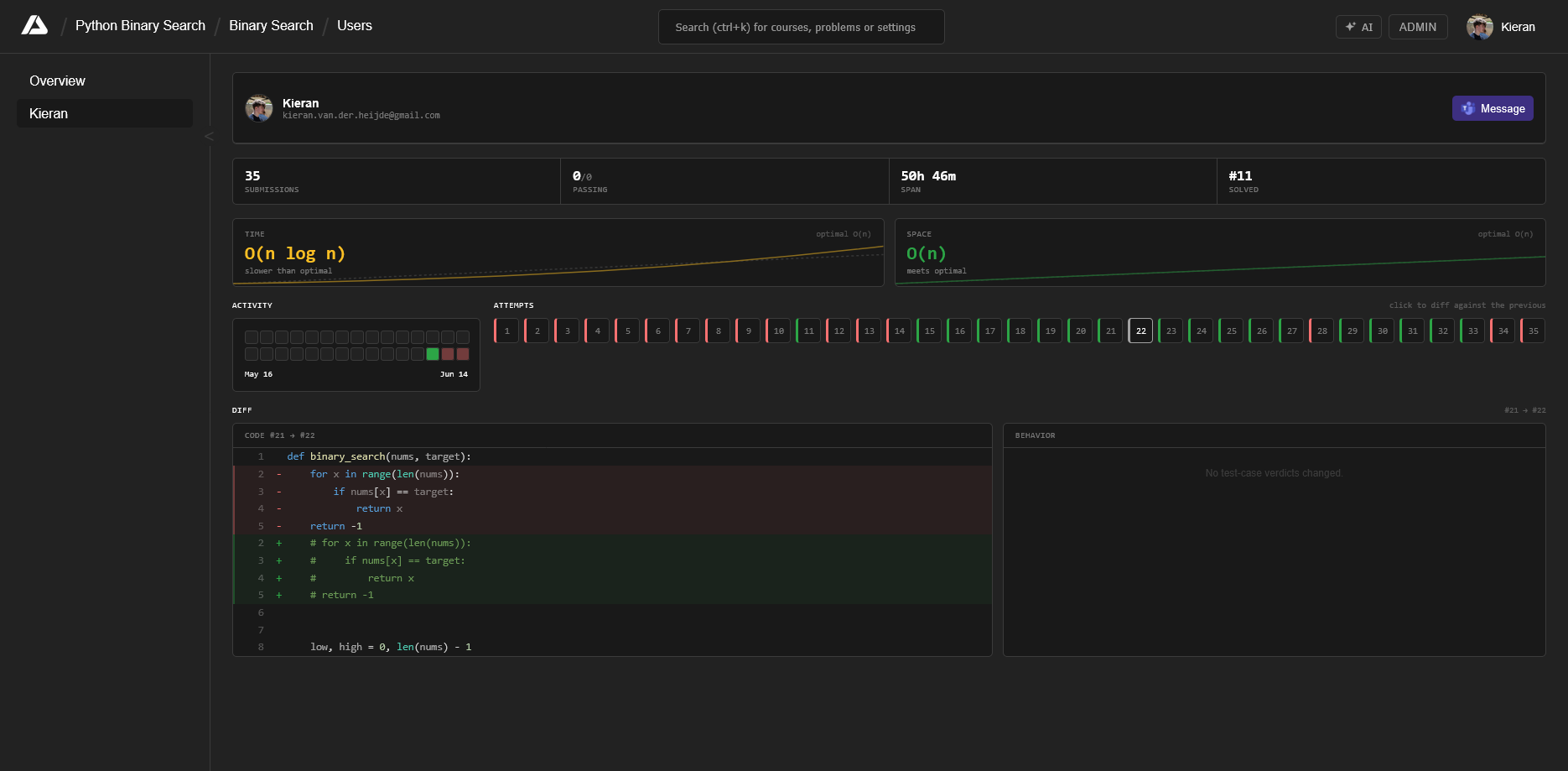Select attempt 25
The width and height of the screenshot is (1568, 771).
tap(1231, 331)
